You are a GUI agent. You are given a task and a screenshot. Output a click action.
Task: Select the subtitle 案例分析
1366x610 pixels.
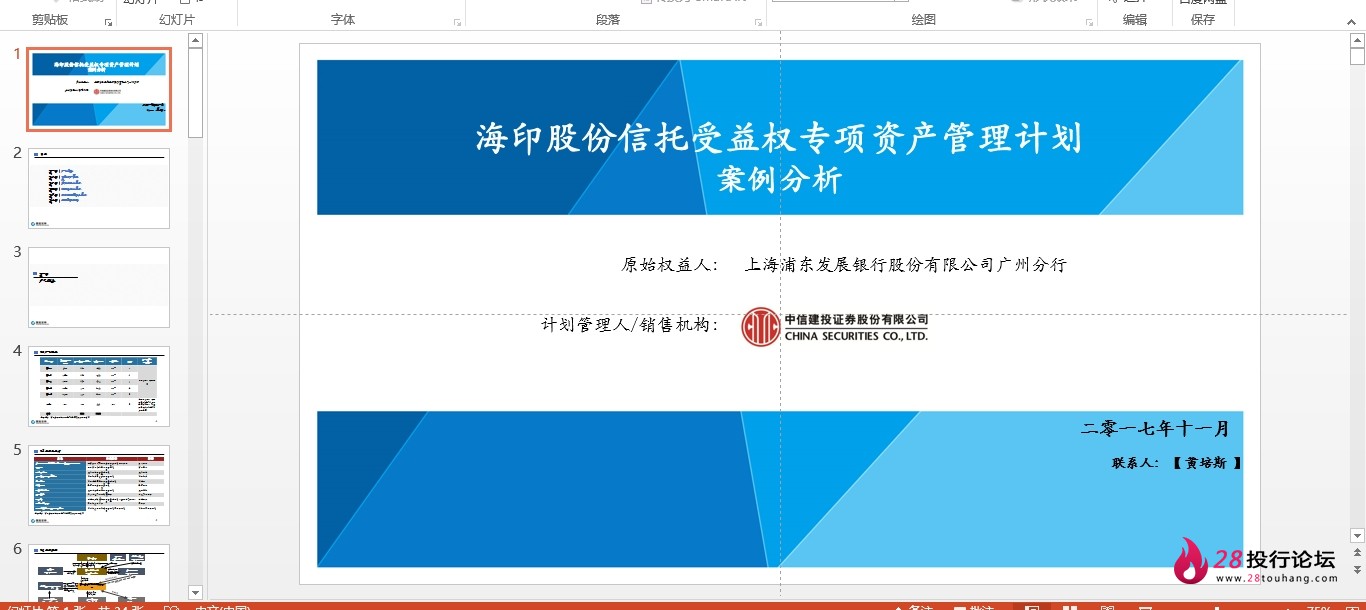(780, 180)
